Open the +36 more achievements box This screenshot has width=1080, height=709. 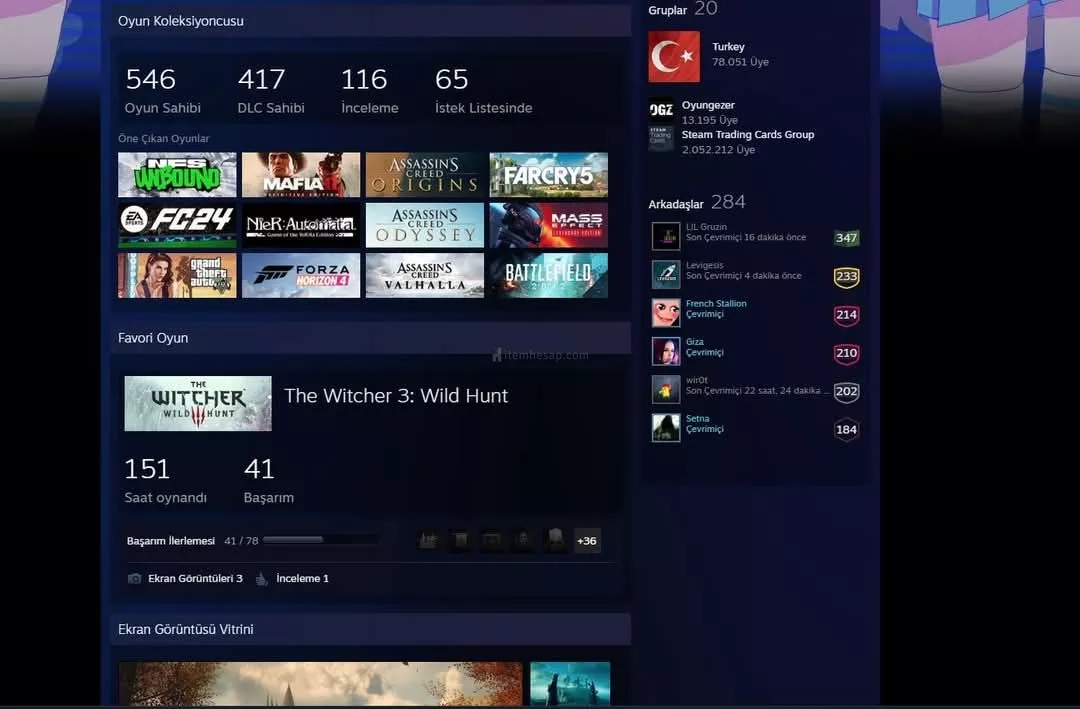point(587,541)
